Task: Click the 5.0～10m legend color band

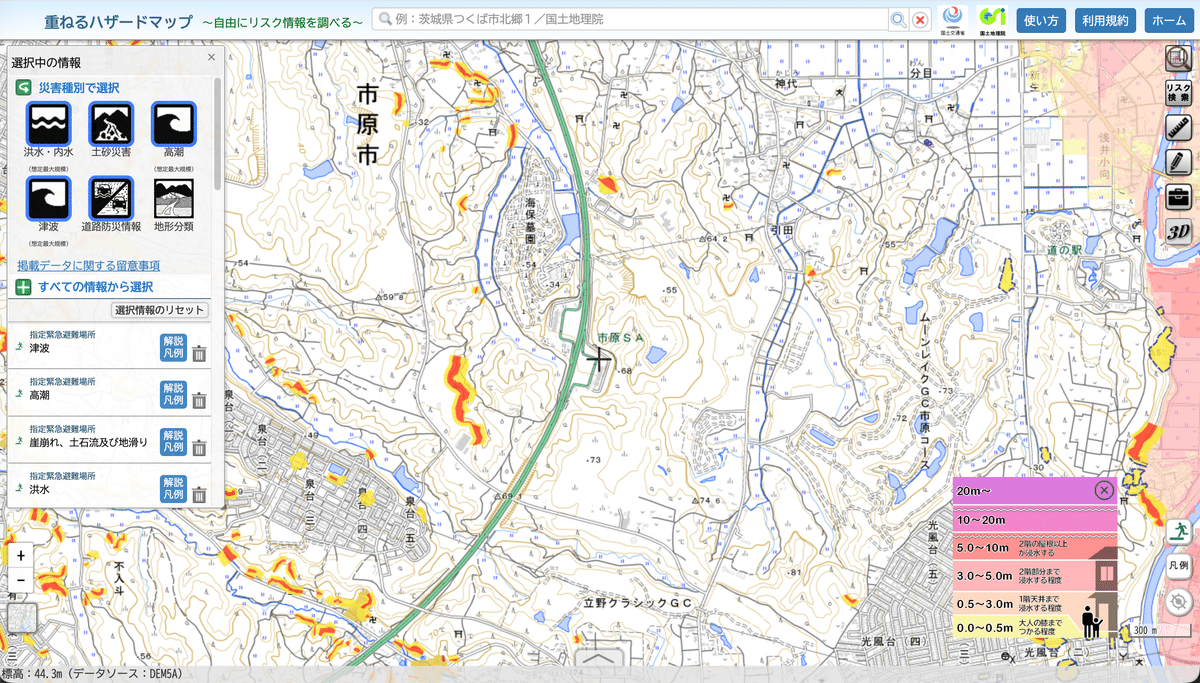Action: (x=1034, y=548)
